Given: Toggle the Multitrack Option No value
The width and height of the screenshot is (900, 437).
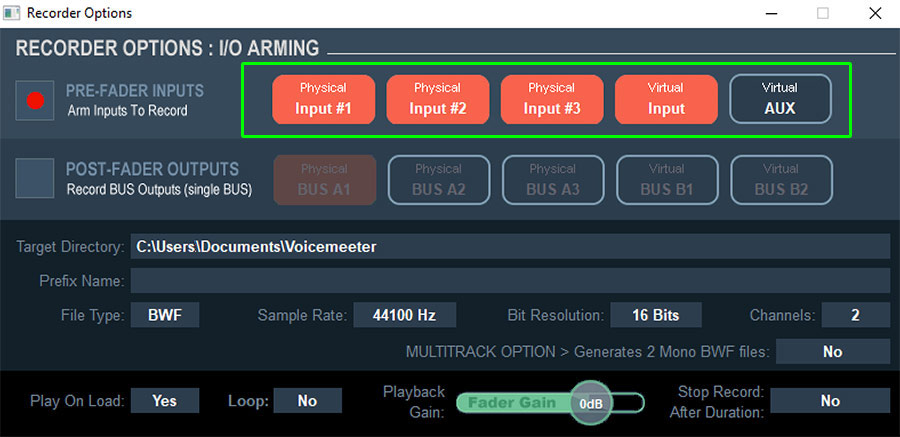Looking at the screenshot, I should [833, 351].
